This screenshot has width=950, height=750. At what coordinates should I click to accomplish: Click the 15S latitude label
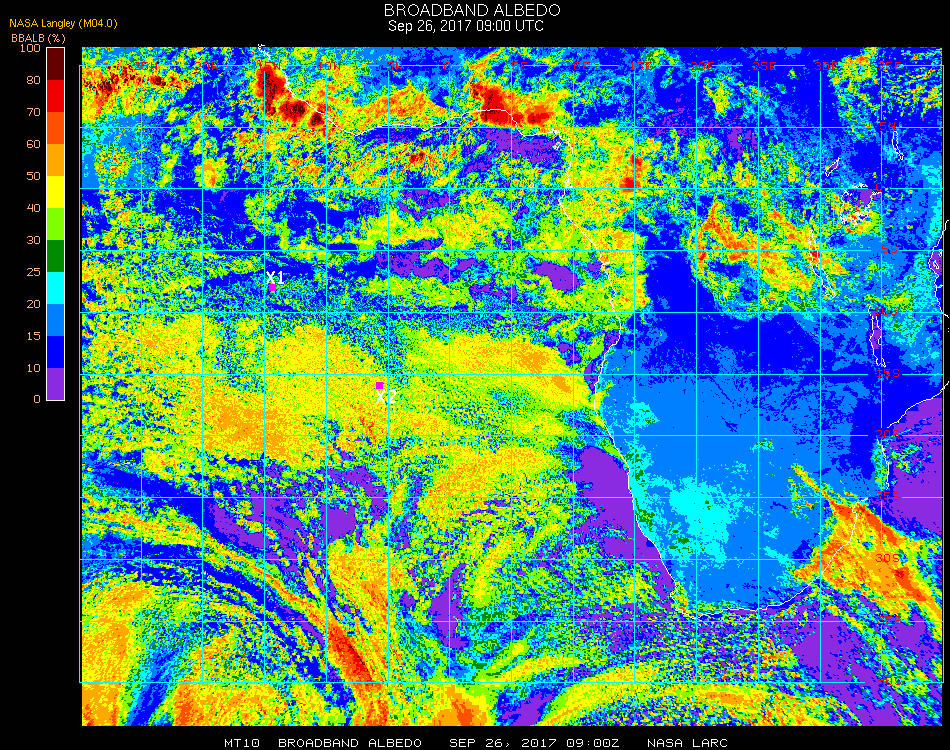(x=888, y=373)
